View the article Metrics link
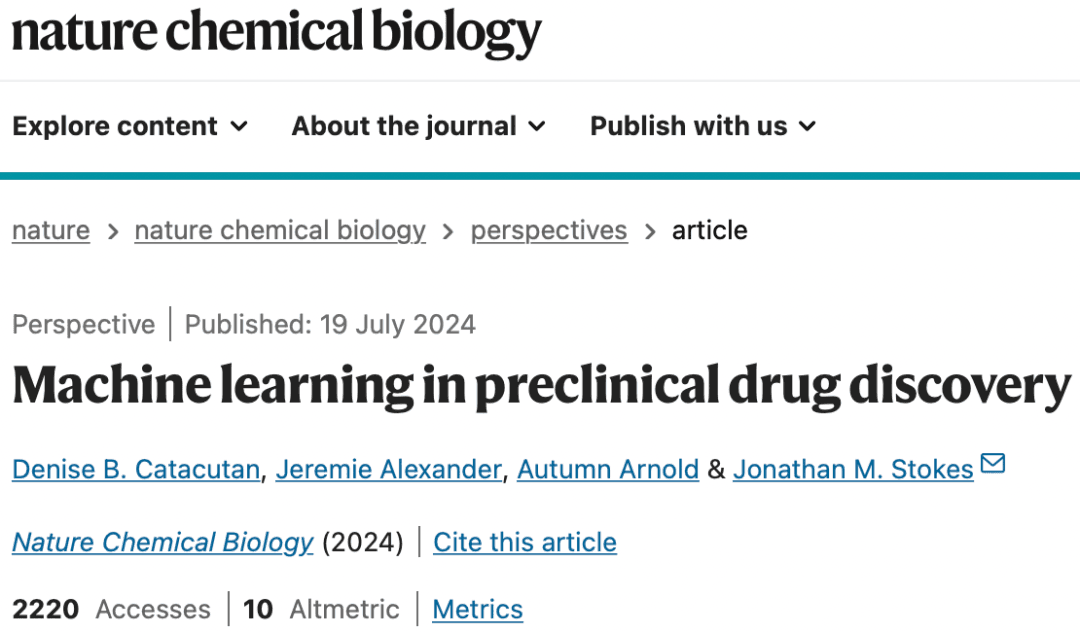The image size is (1080, 632). (x=477, y=609)
